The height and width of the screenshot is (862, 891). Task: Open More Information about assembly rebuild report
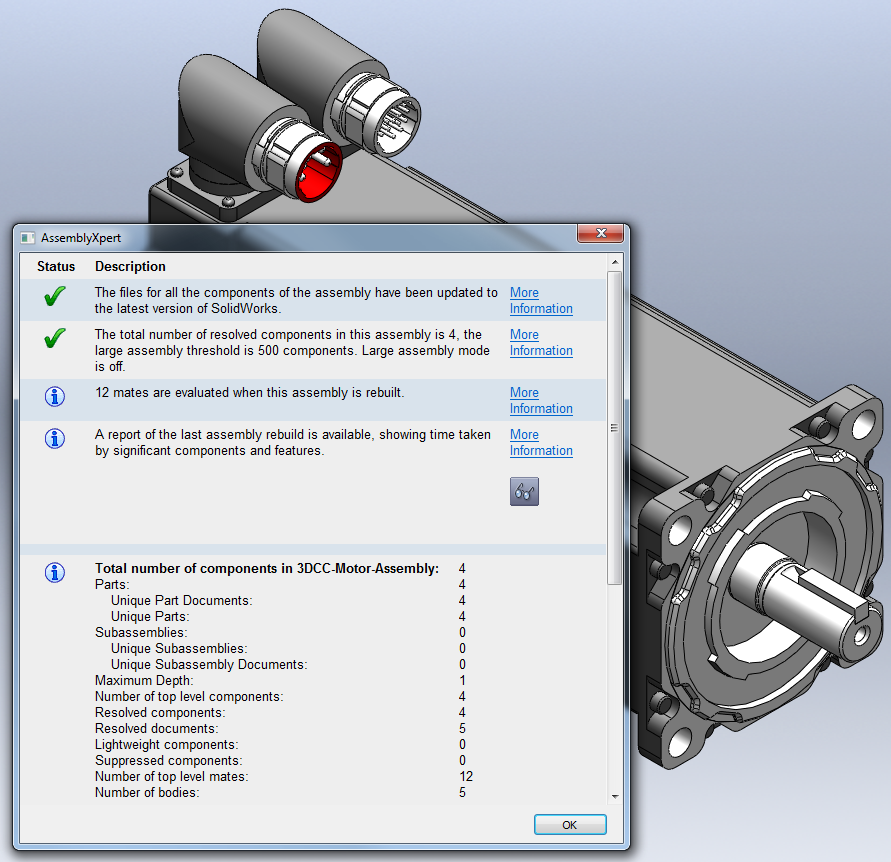(x=540, y=443)
